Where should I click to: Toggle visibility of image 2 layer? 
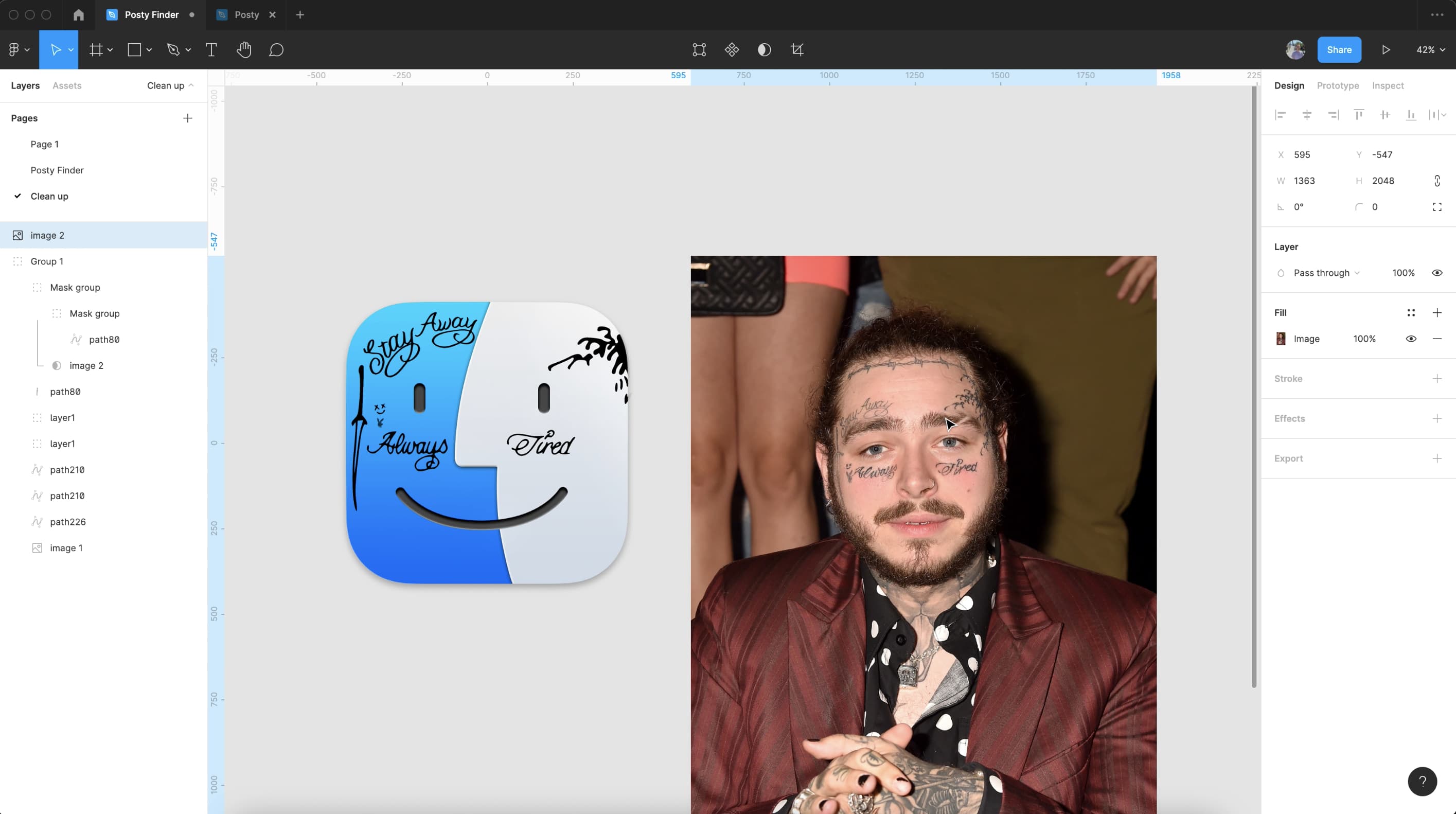(x=195, y=235)
